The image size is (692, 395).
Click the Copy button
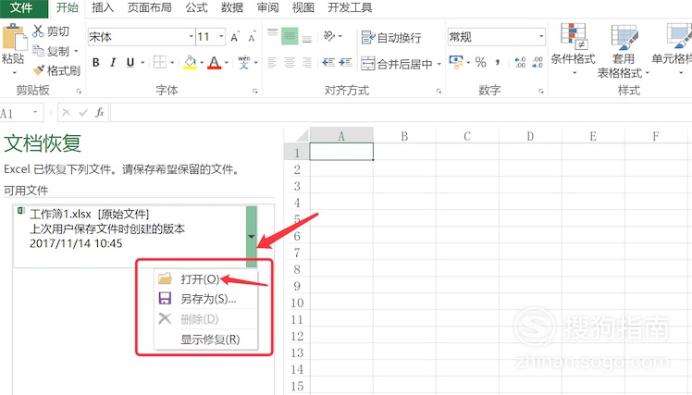click(x=50, y=51)
